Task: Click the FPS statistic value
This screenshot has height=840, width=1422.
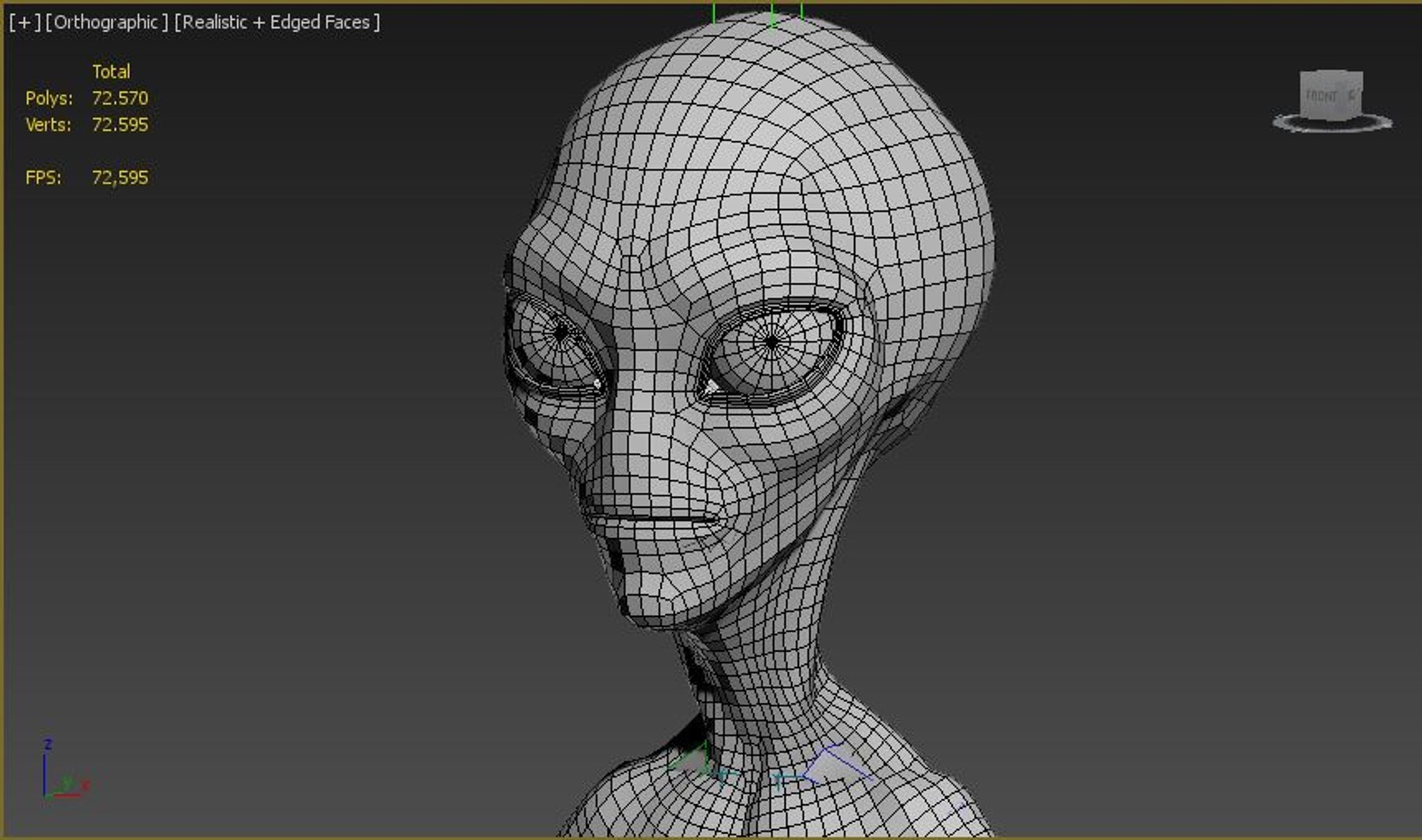Action: tap(120, 177)
